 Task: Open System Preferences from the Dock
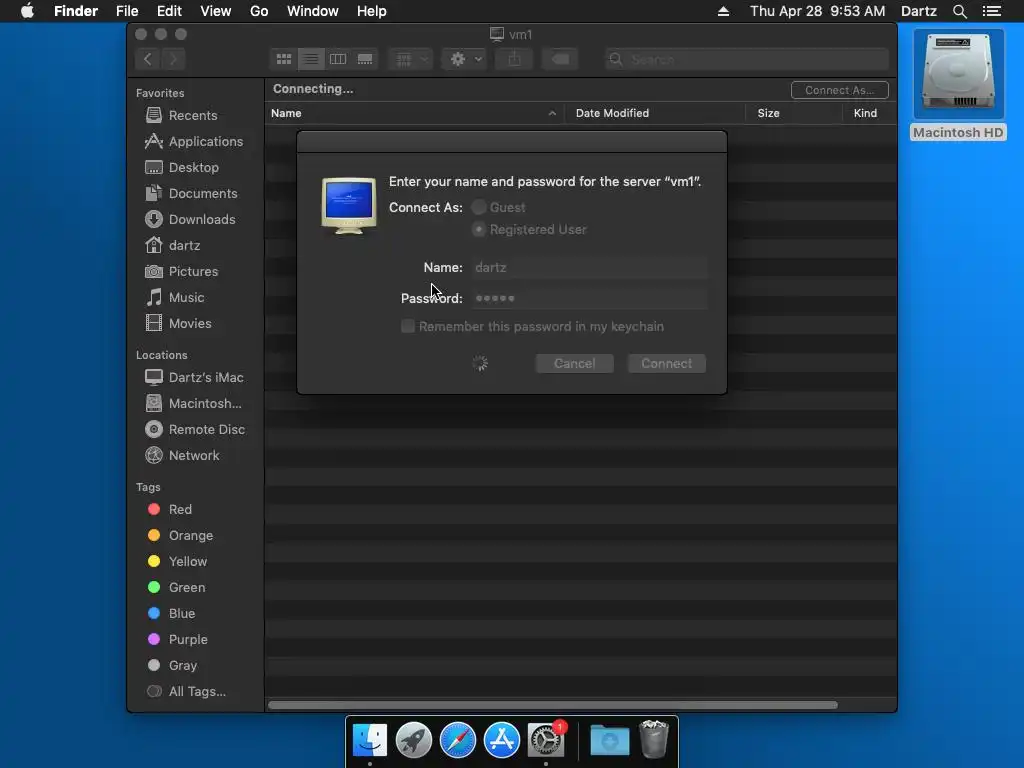tap(546, 741)
